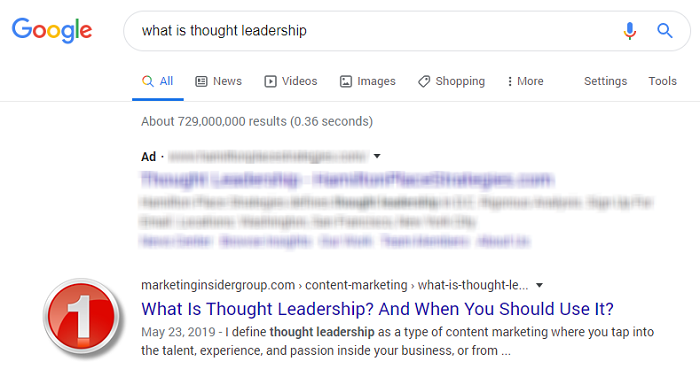Click the Videos tab play icon
The image size is (700, 377).
pyautogui.click(x=270, y=81)
